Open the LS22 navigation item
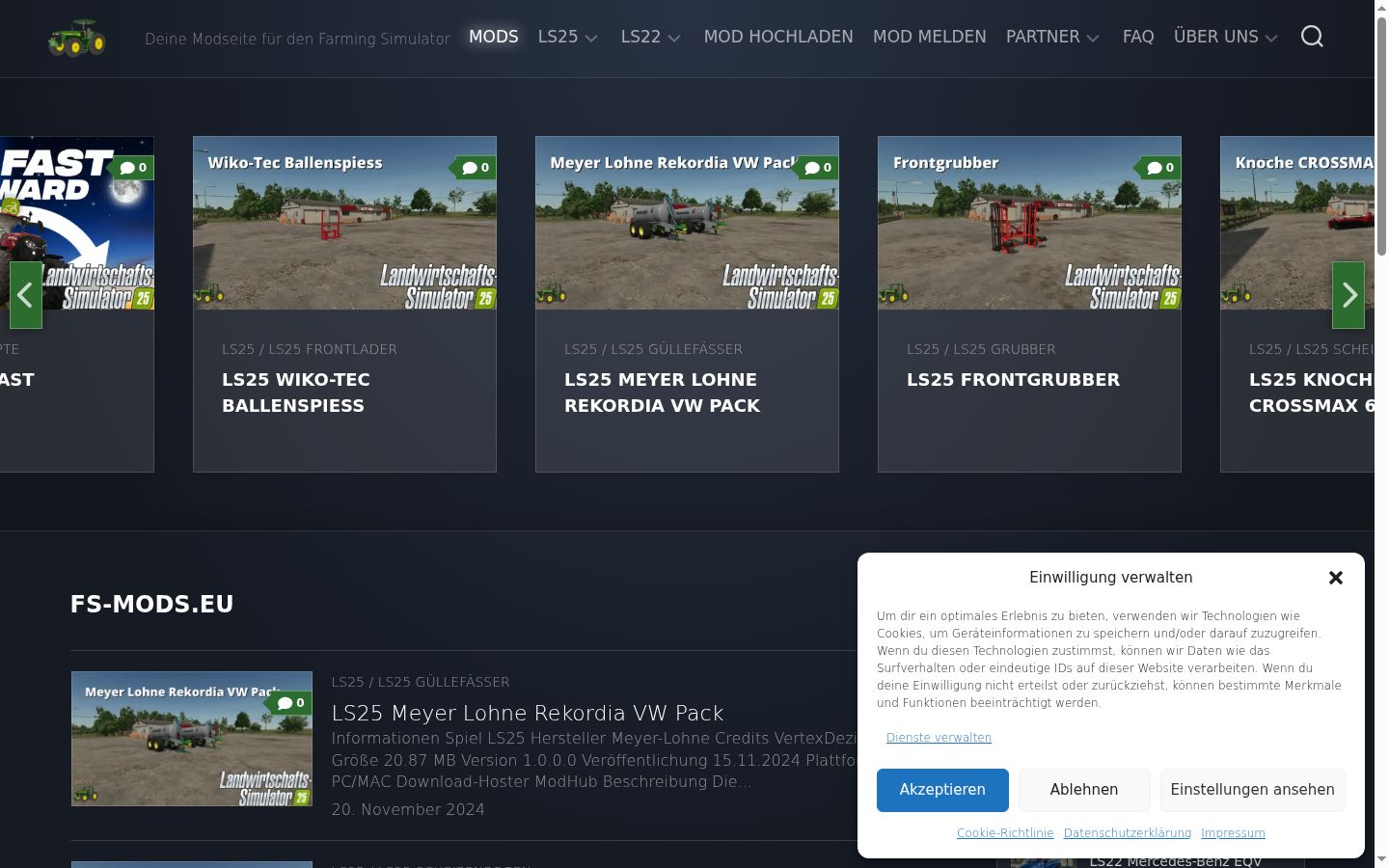 pos(640,37)
